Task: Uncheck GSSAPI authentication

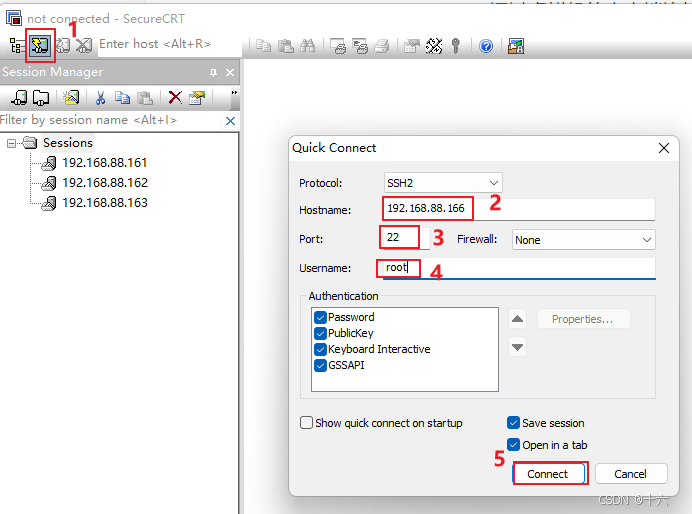Action: pyautogui.click(x=320, y=365)
